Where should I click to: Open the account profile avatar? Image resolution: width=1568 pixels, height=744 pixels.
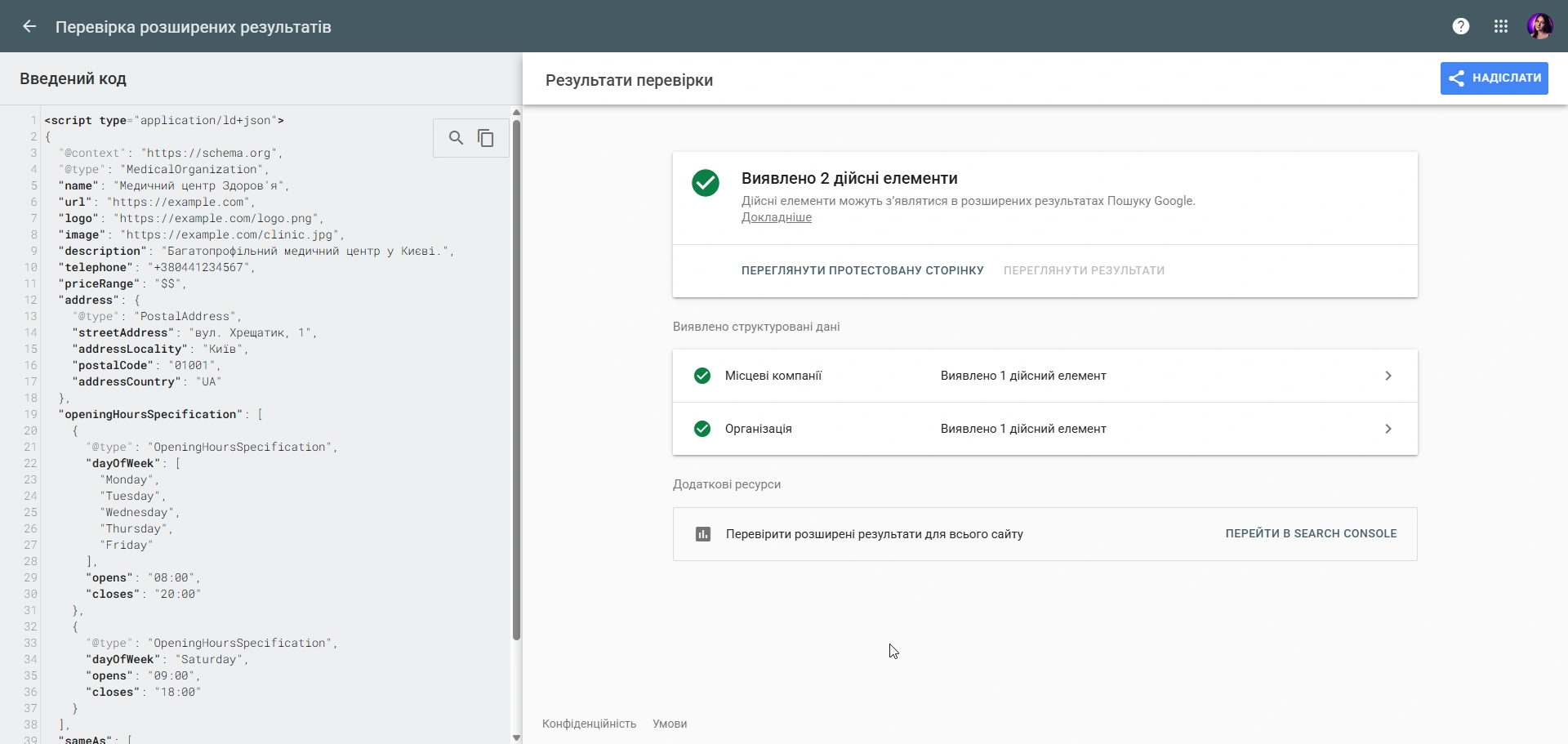click(x=1540, y=26)
